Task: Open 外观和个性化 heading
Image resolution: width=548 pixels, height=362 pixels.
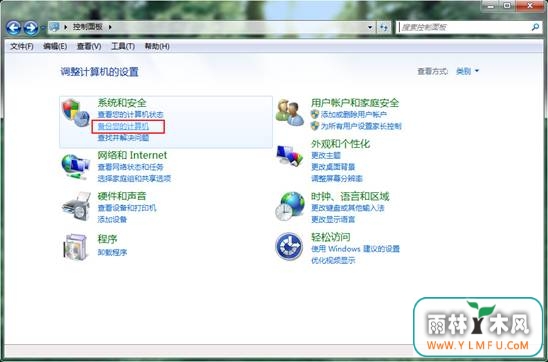Action: tap(340, 144)
